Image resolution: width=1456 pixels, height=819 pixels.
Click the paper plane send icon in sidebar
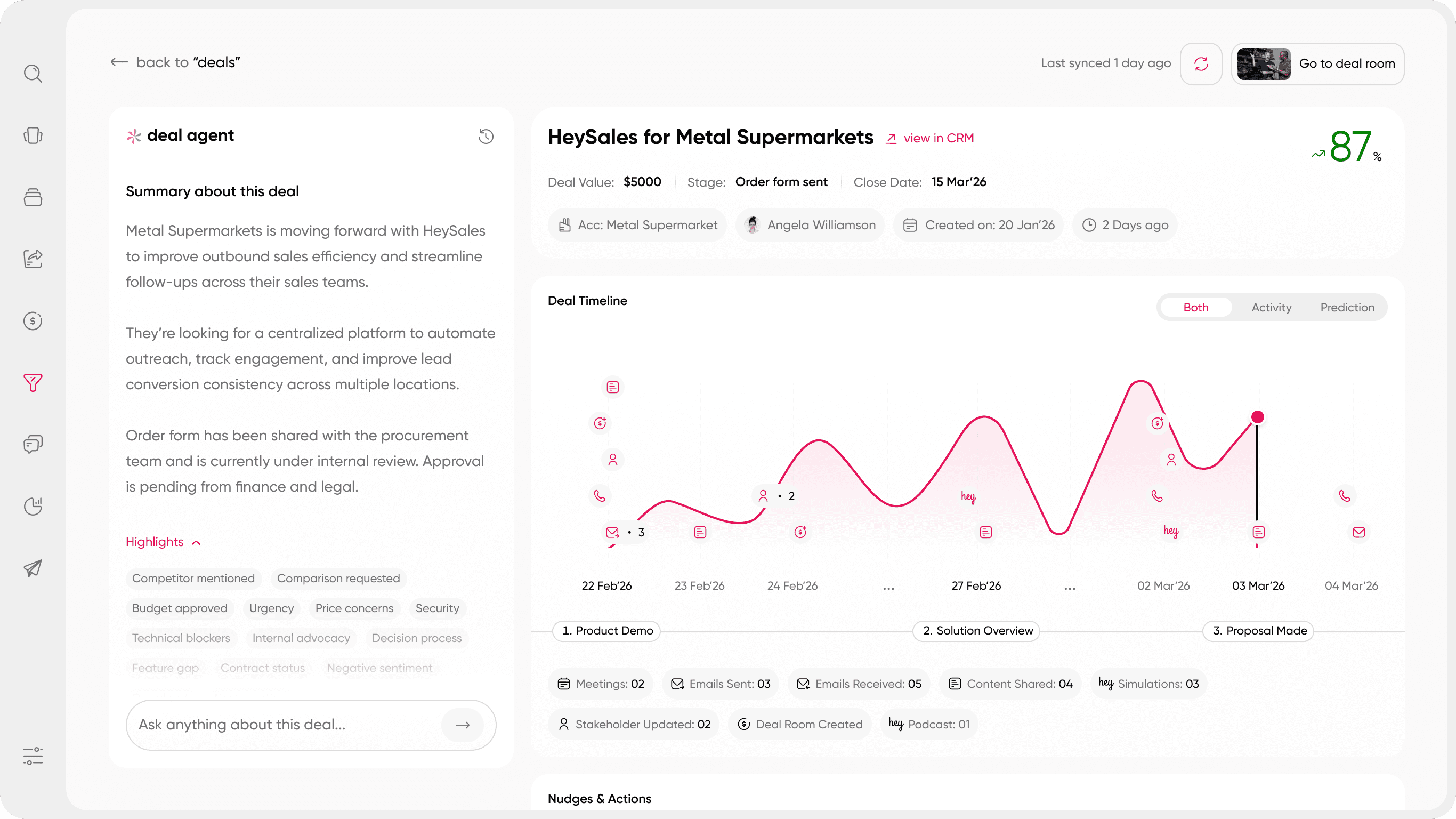33,568
